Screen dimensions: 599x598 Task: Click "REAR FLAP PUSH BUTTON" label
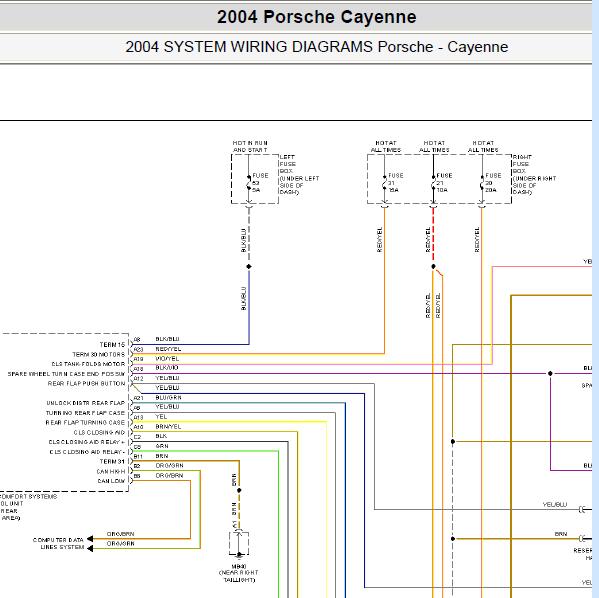point(86,384)
